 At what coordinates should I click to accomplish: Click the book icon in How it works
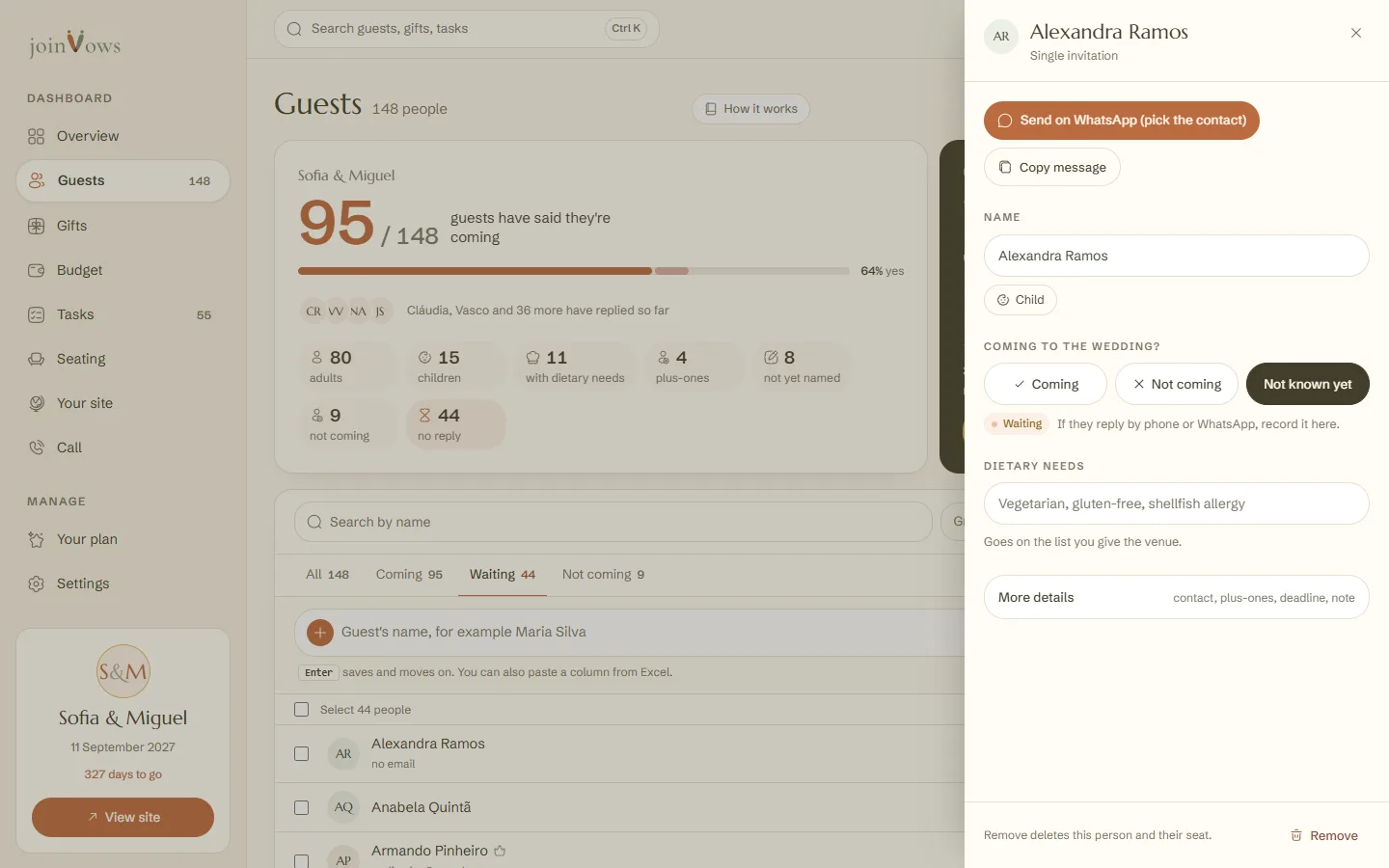tap(711, 109)
